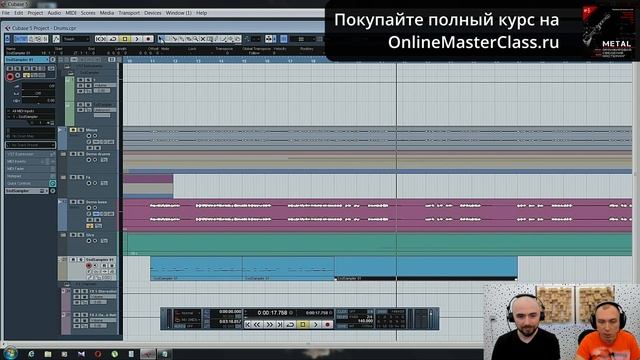Image resolution: width=640 pixels, height=360 pixels.
Task: Open the Opera taskbar icon
Action: pos(98,354)
